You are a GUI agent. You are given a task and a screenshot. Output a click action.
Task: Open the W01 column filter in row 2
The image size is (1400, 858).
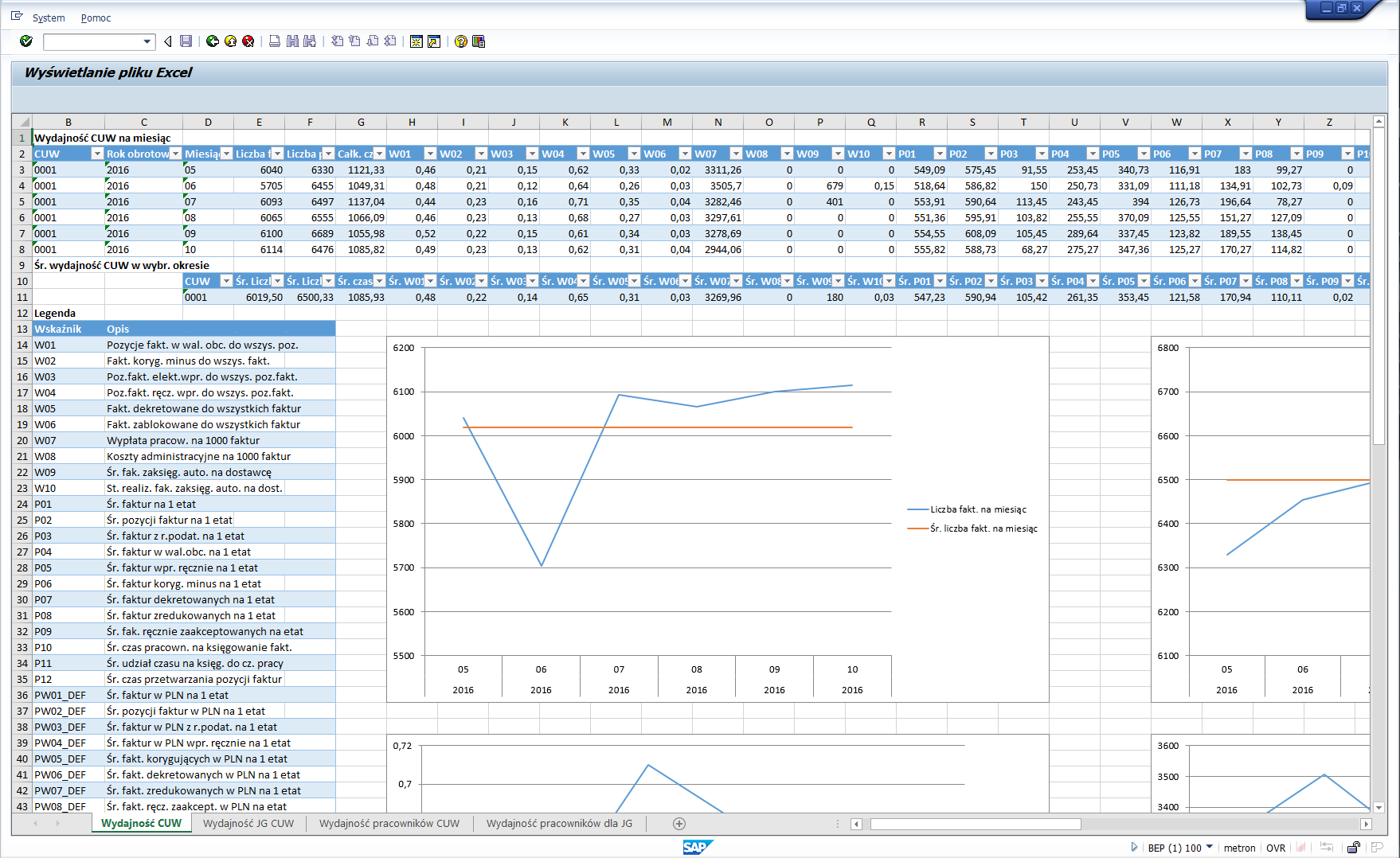tap(430, 154)
